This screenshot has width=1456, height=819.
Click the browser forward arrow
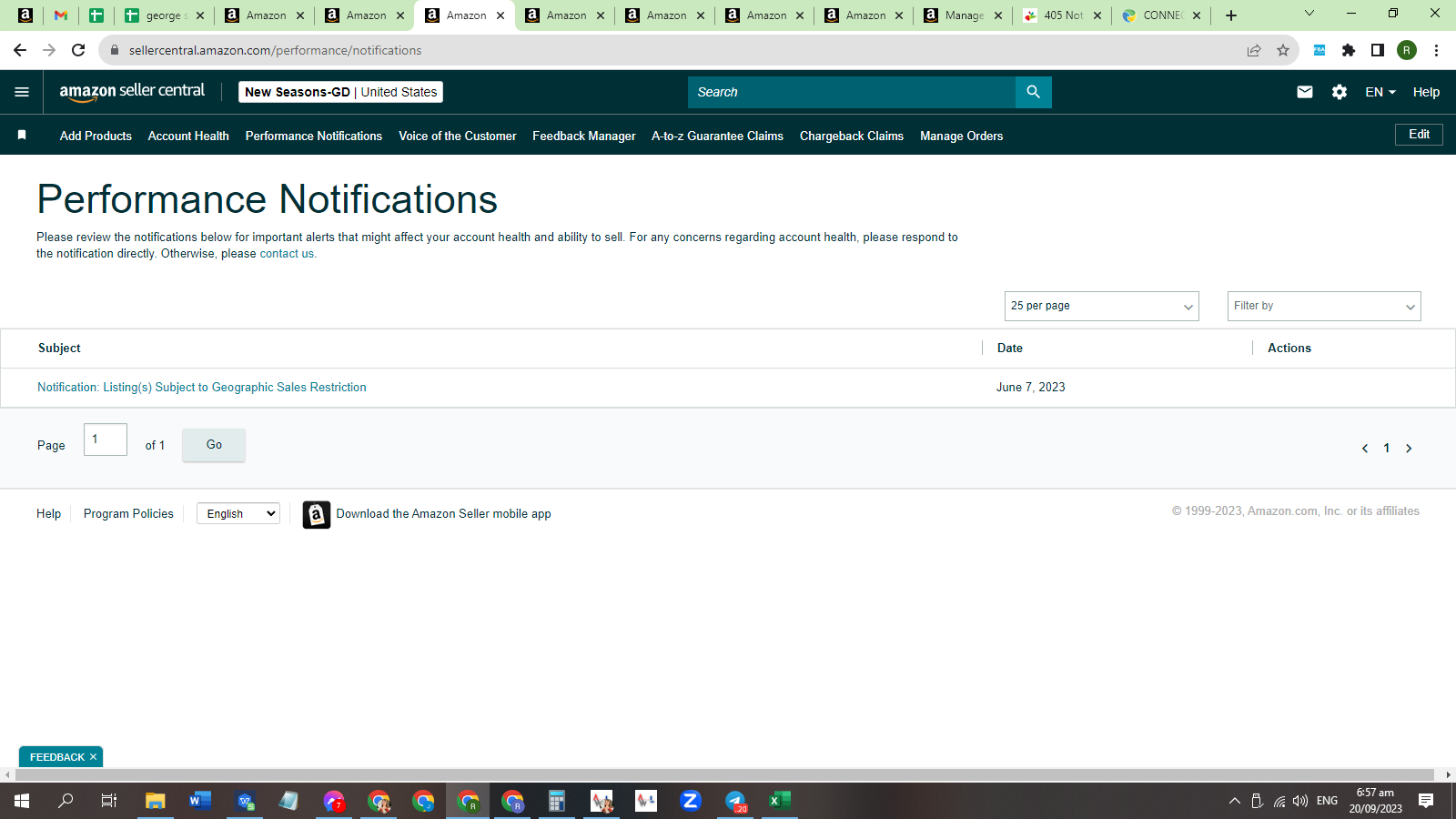pyautogui.click(x=49, y=50)
